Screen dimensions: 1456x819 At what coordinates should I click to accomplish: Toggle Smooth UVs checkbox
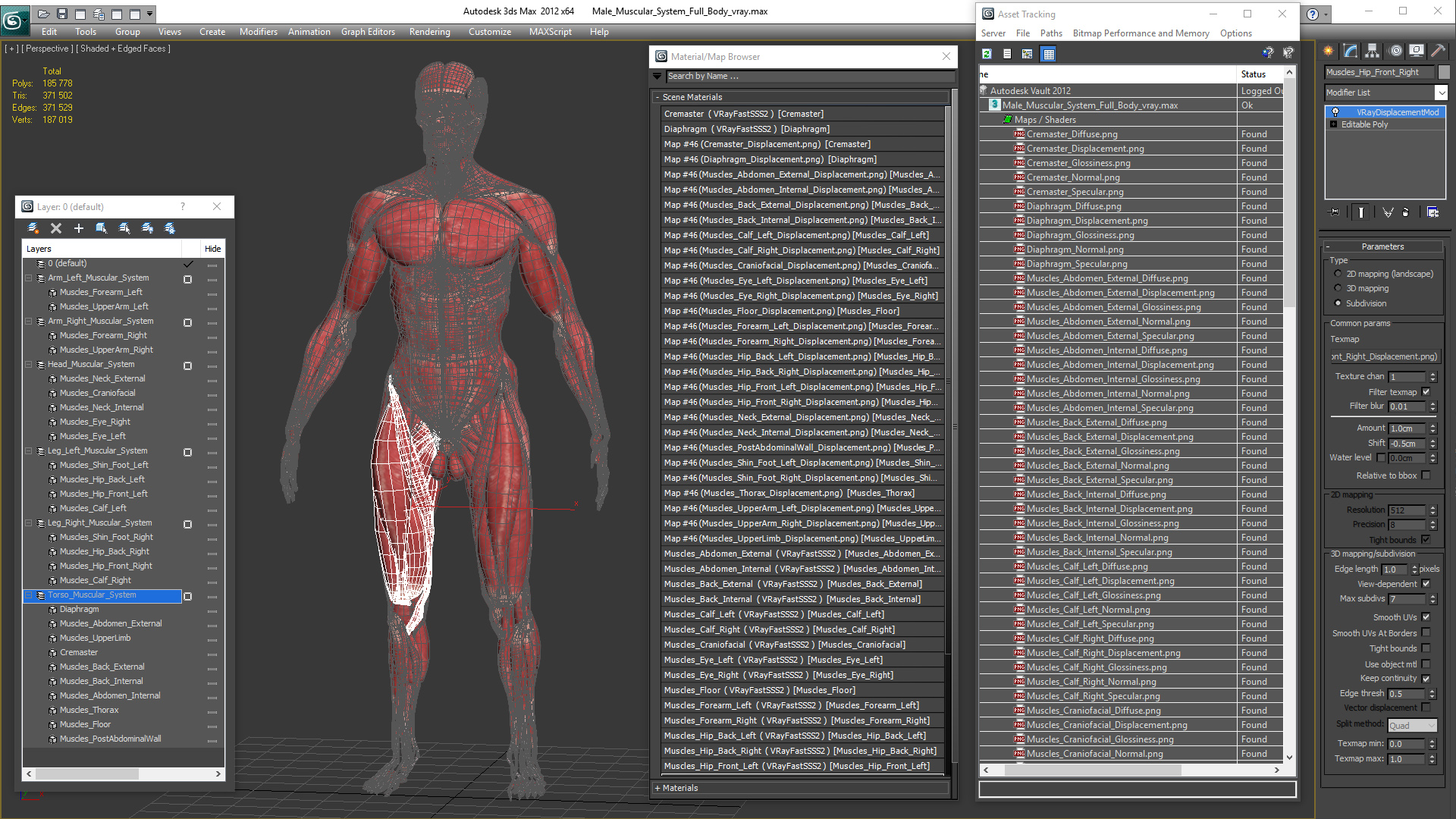1426,617
